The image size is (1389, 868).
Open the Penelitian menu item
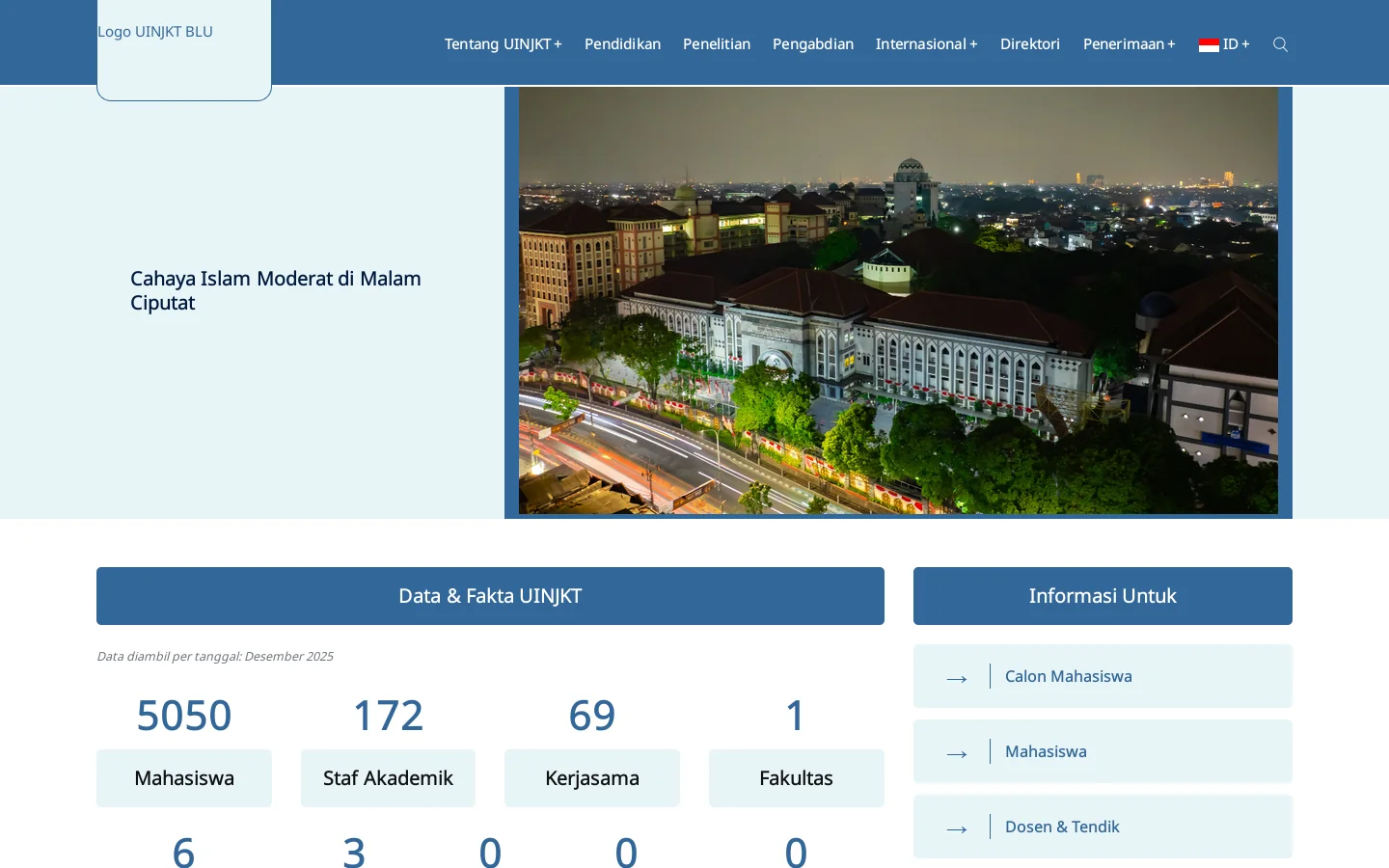[x=717, y=44]
